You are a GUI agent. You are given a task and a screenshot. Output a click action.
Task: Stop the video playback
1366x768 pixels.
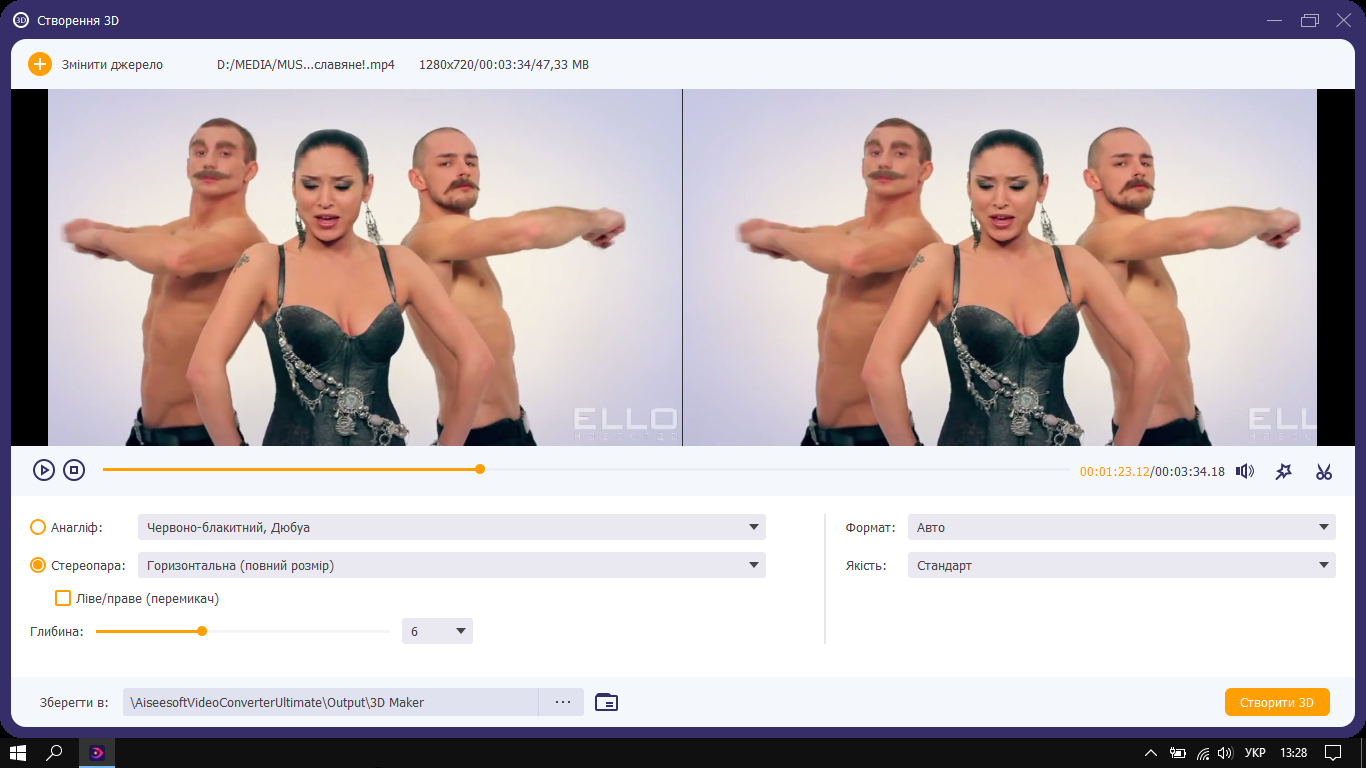click(x=74, y=470)
